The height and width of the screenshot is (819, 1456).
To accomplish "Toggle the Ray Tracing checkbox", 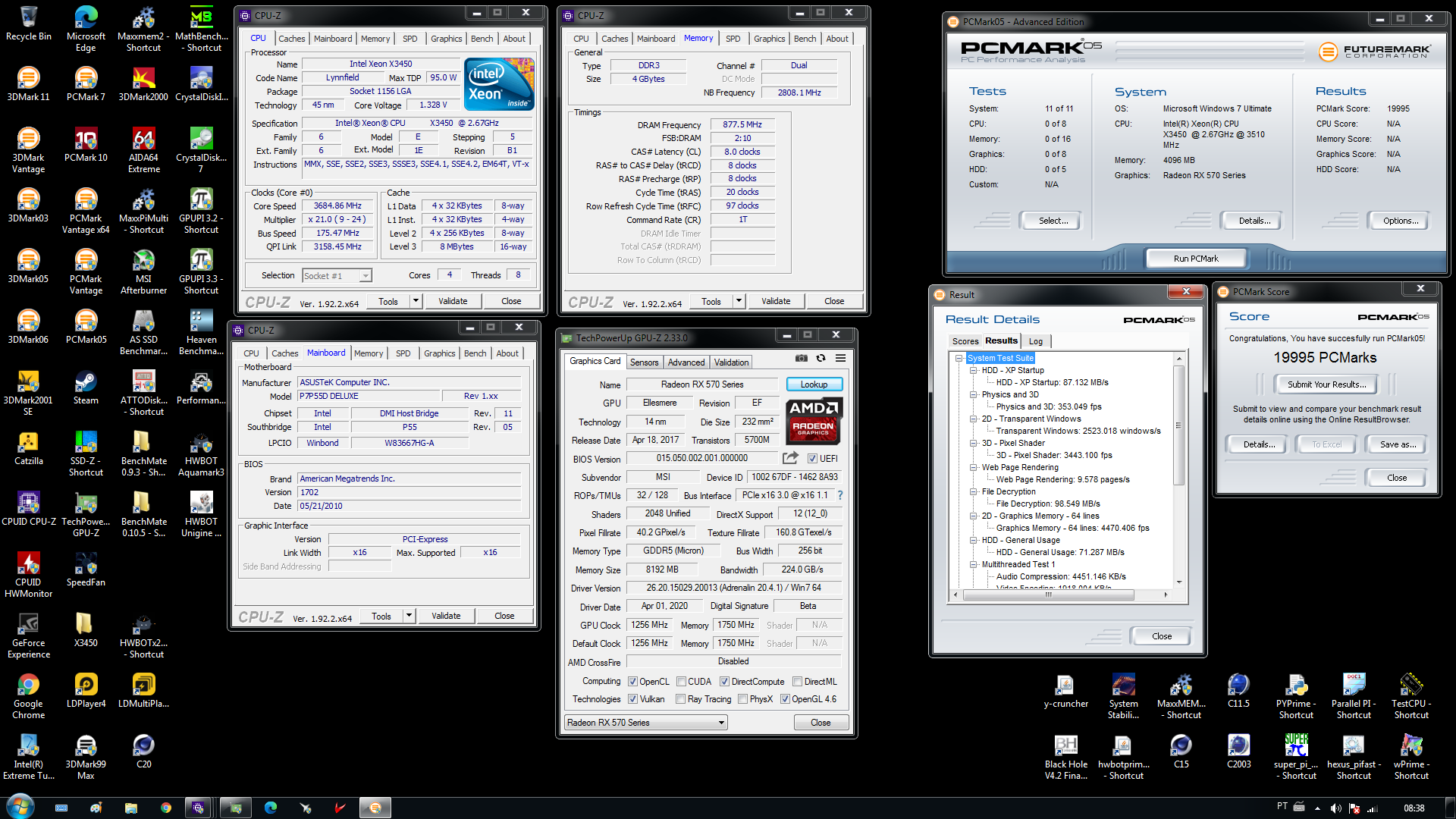I will click(680, 699).
